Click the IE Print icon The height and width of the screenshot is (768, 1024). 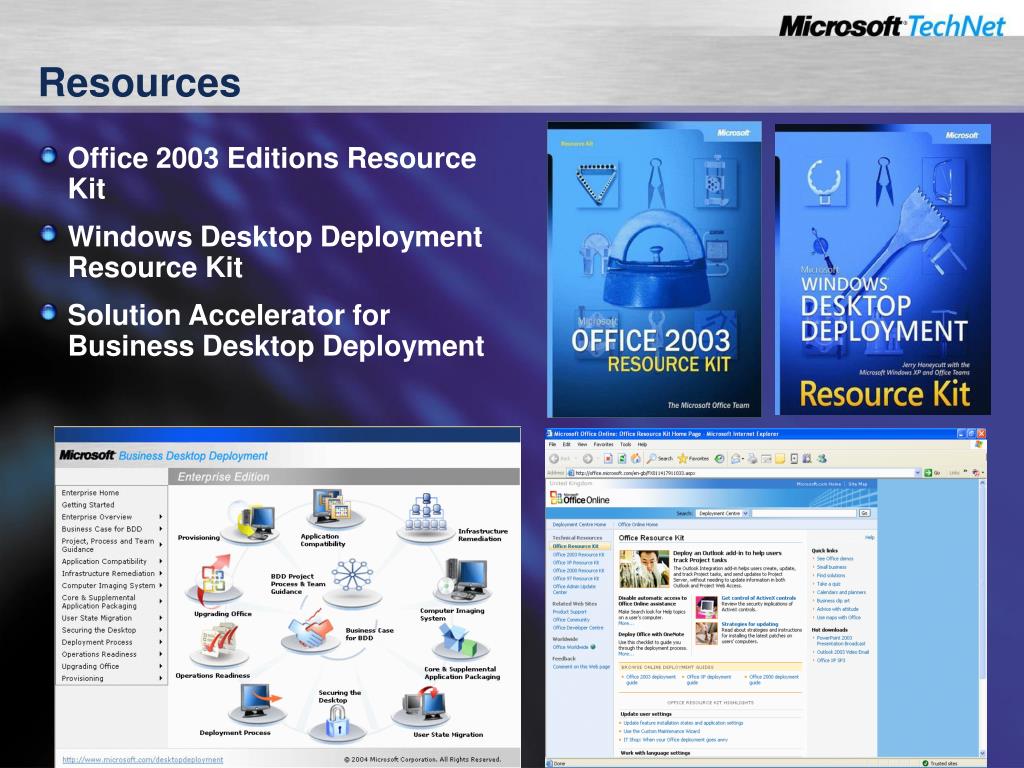click(752, 458)
